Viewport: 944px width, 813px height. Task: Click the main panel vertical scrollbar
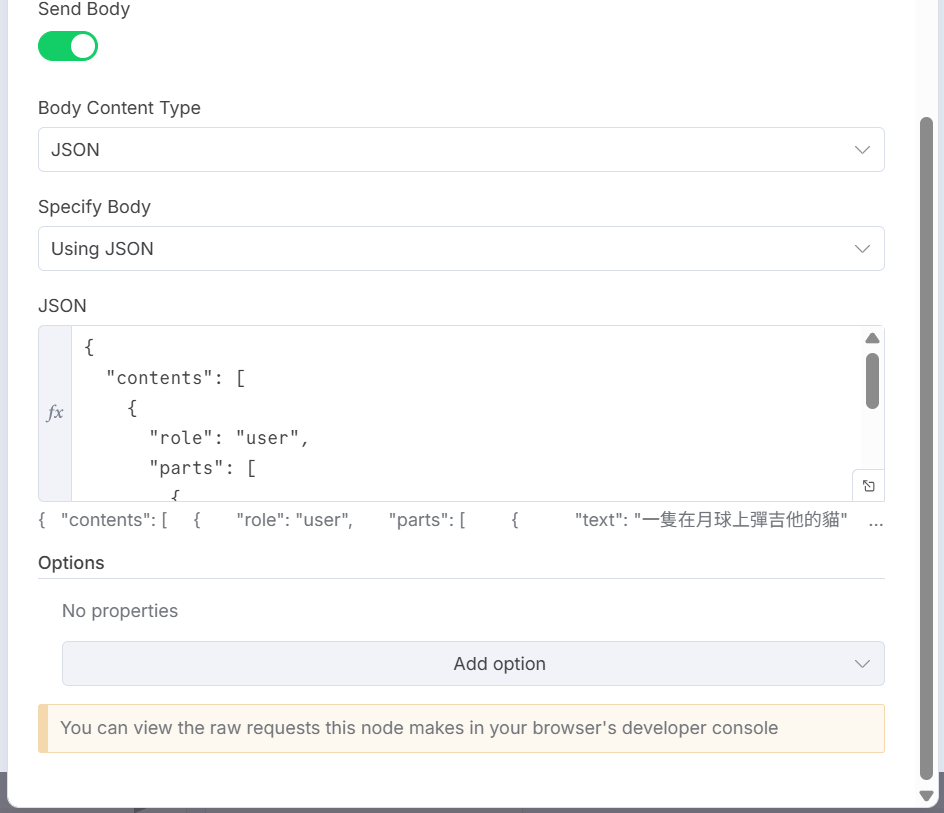coord(927,449)
